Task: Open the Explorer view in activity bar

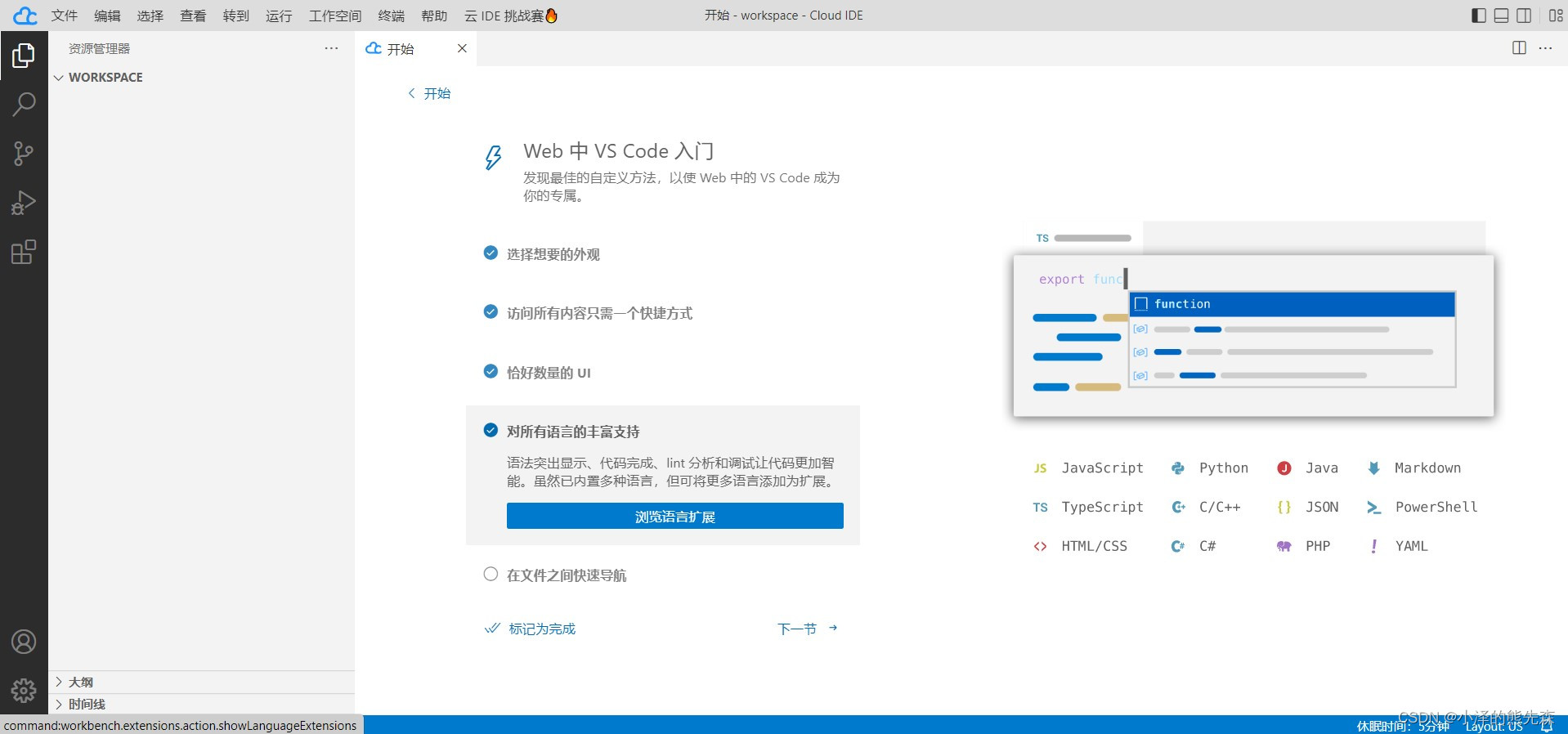Action: click(x=24, y=56)
